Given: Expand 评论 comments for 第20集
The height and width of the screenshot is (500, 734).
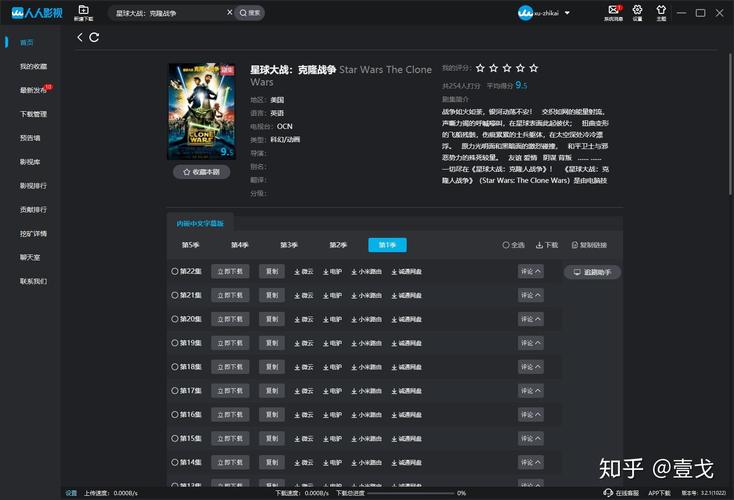Looking at the screenshot, I should (530, 319).
